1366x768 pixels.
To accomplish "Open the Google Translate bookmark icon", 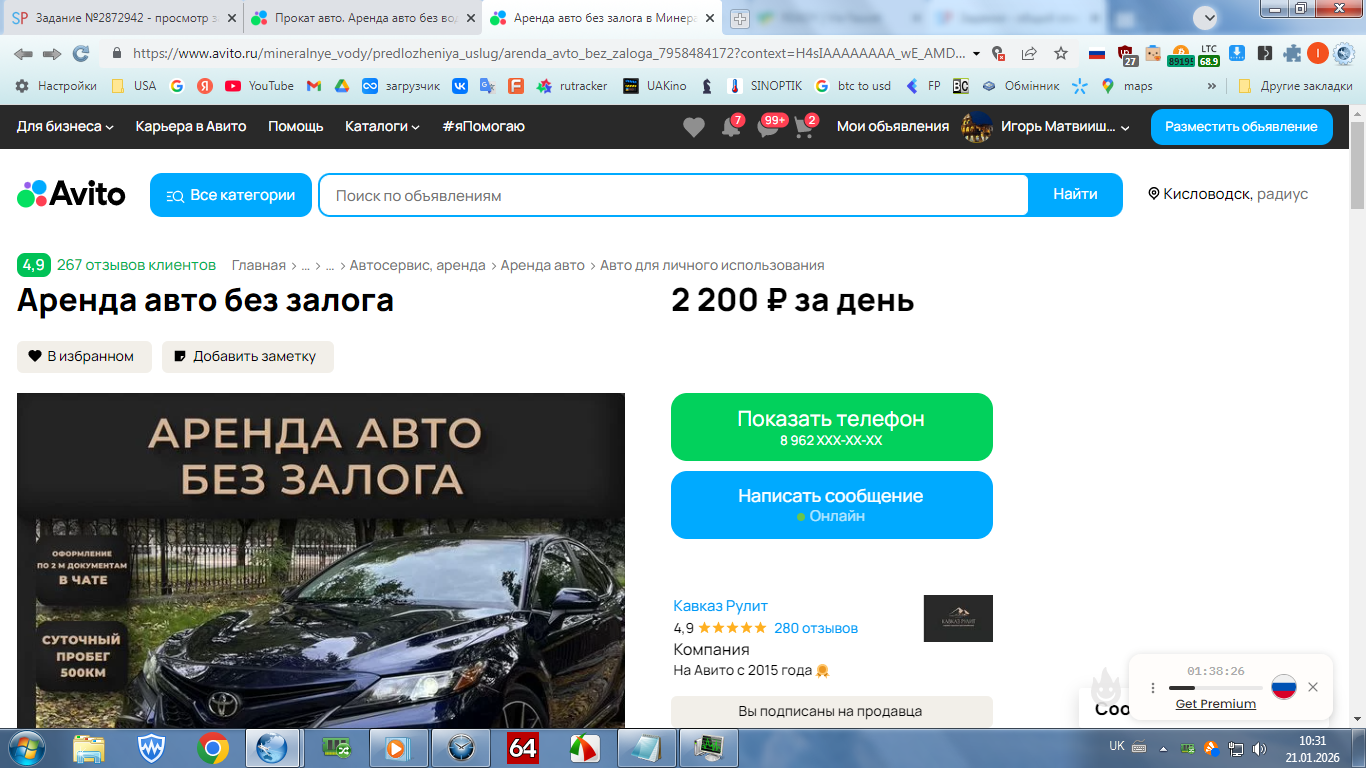I will (487, 86).
